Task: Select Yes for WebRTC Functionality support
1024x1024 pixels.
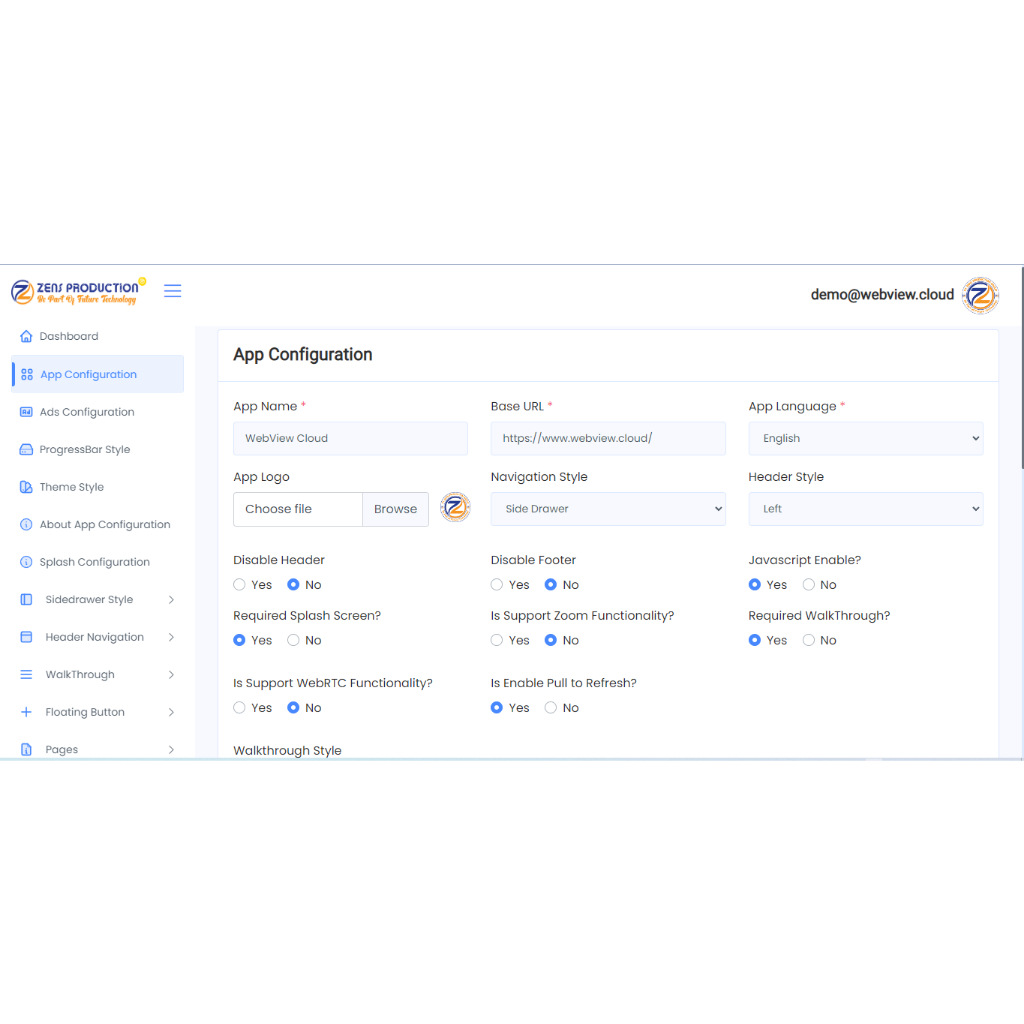Action: [x=240, y=708]
